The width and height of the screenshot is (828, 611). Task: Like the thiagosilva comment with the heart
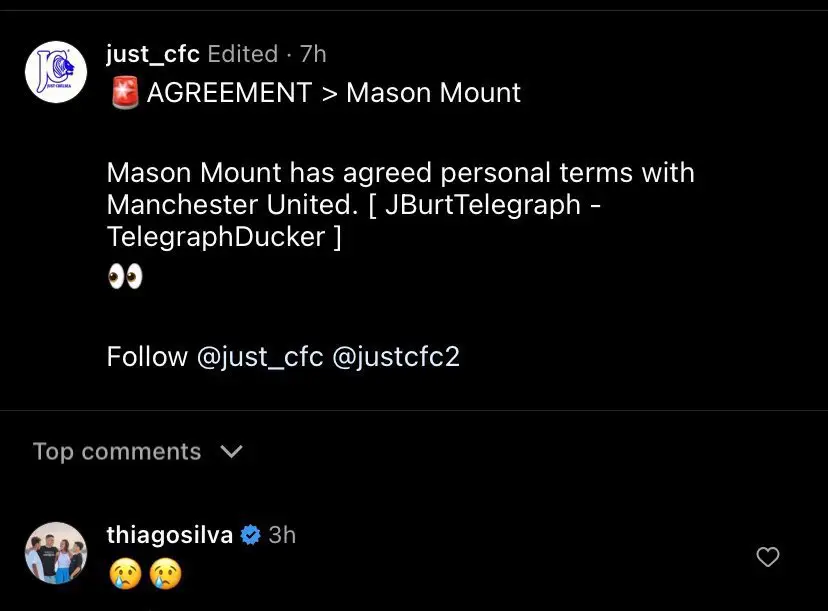click(767, 557)
